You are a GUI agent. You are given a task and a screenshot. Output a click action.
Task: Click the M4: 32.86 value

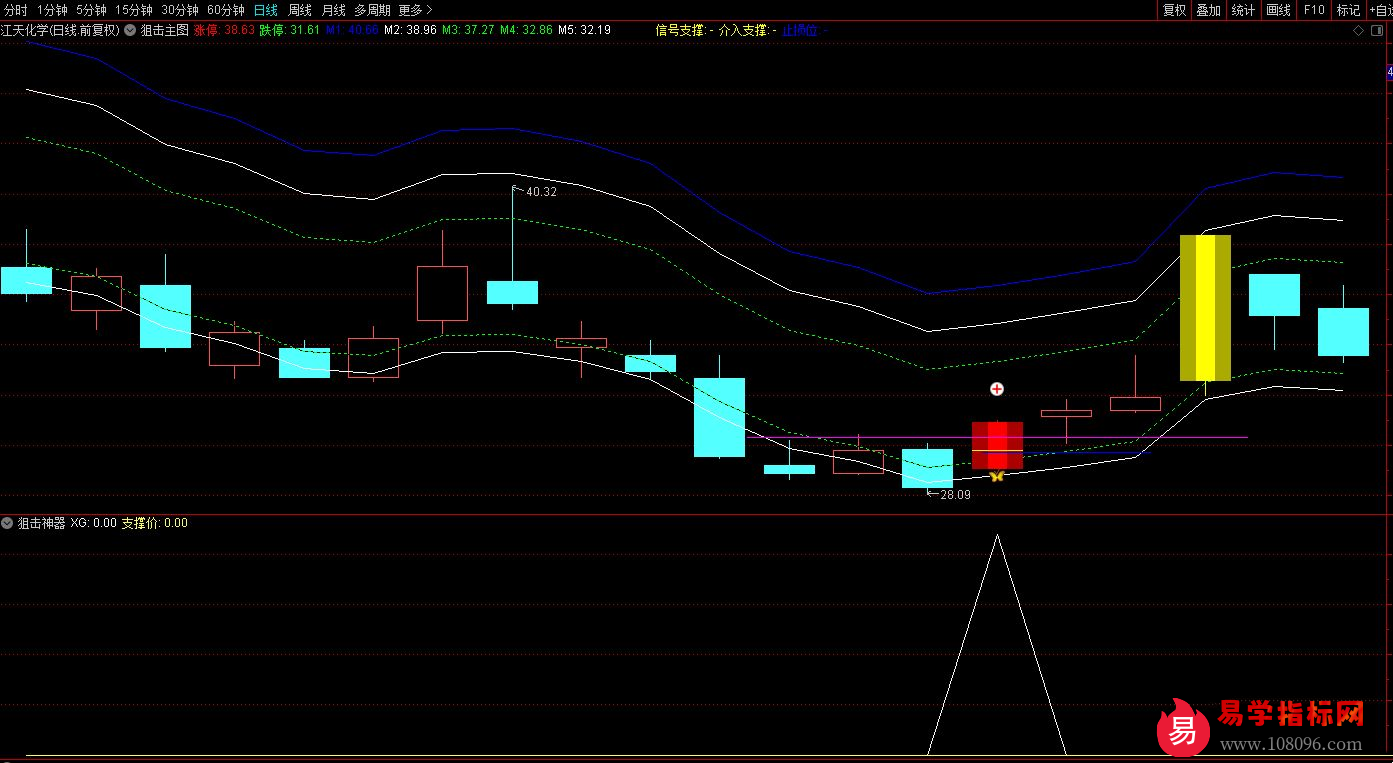(526, 30)
